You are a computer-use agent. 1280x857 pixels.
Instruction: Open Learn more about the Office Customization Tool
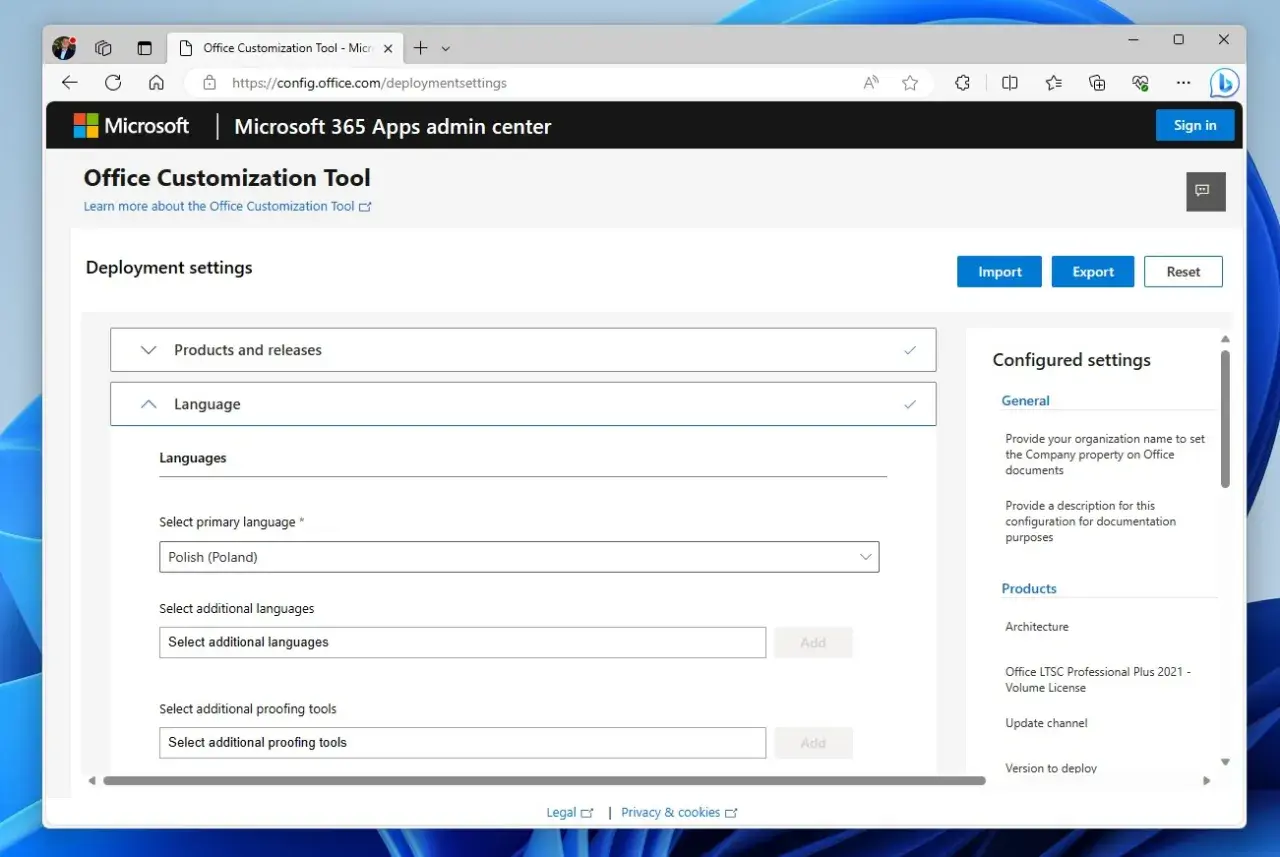click(x=227, y=206)
